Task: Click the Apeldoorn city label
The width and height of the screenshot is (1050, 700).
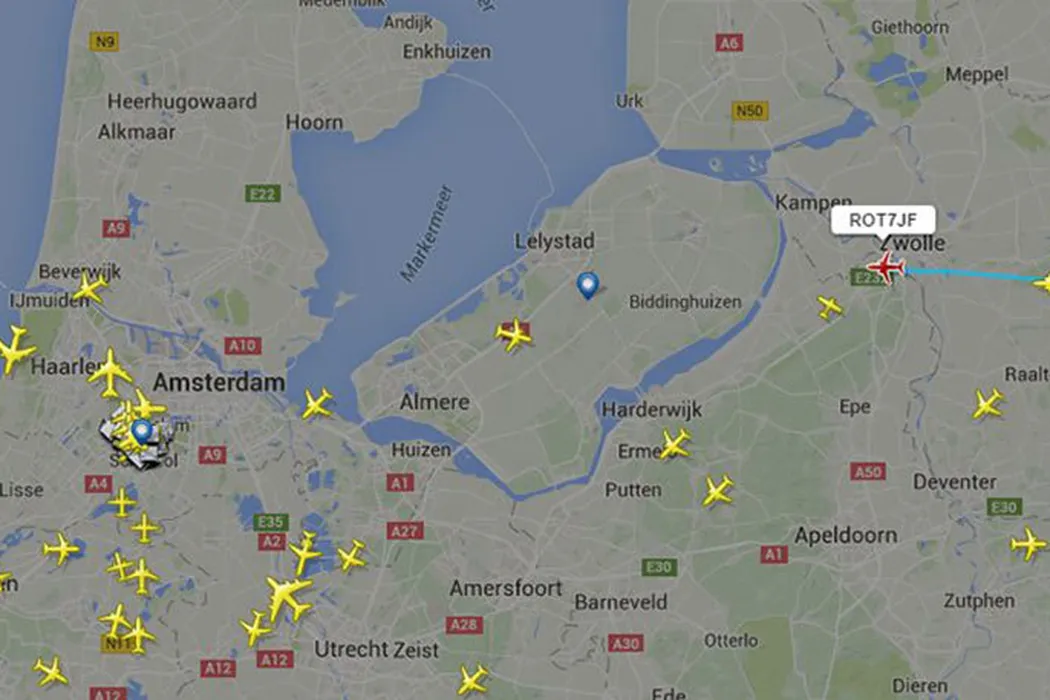Action: [846, 536]
